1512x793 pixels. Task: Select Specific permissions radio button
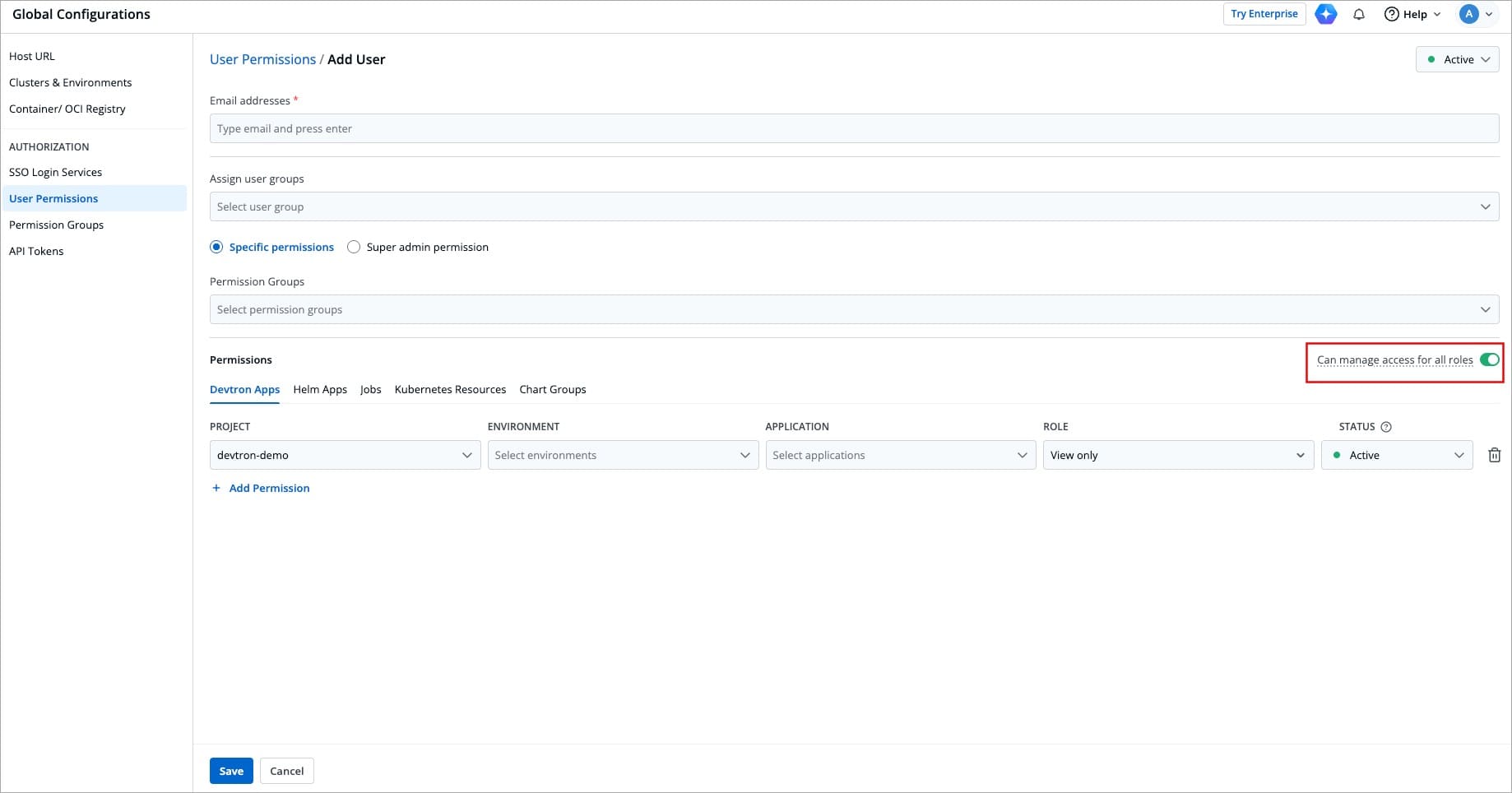[216, 247]
